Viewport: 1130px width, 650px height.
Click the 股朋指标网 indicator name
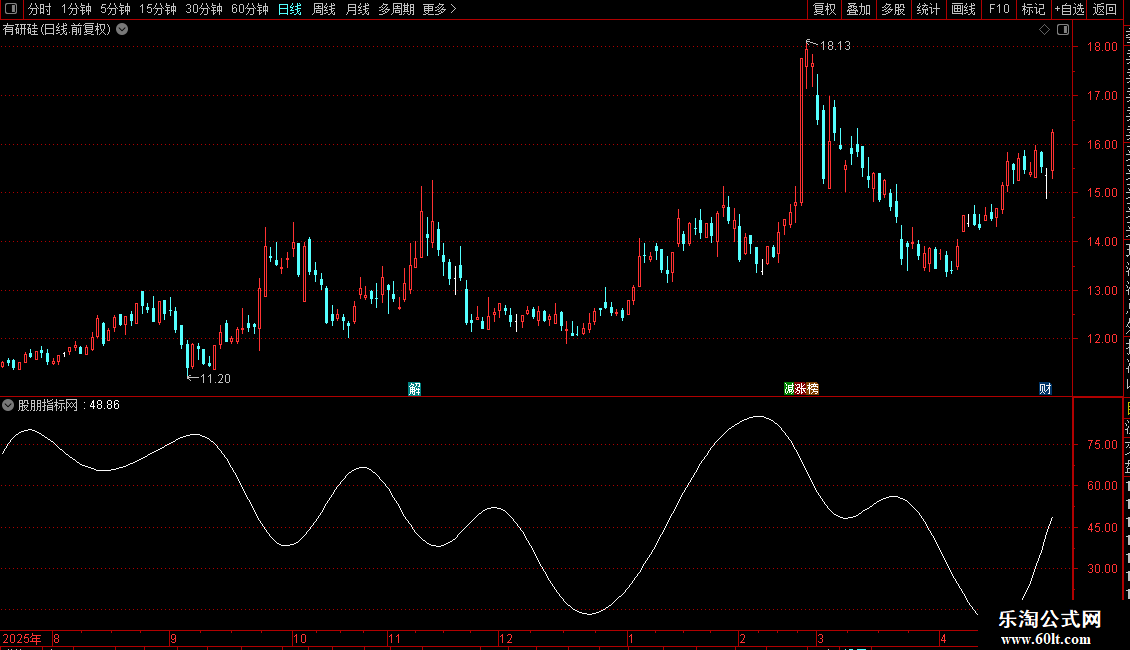point(48,405)
